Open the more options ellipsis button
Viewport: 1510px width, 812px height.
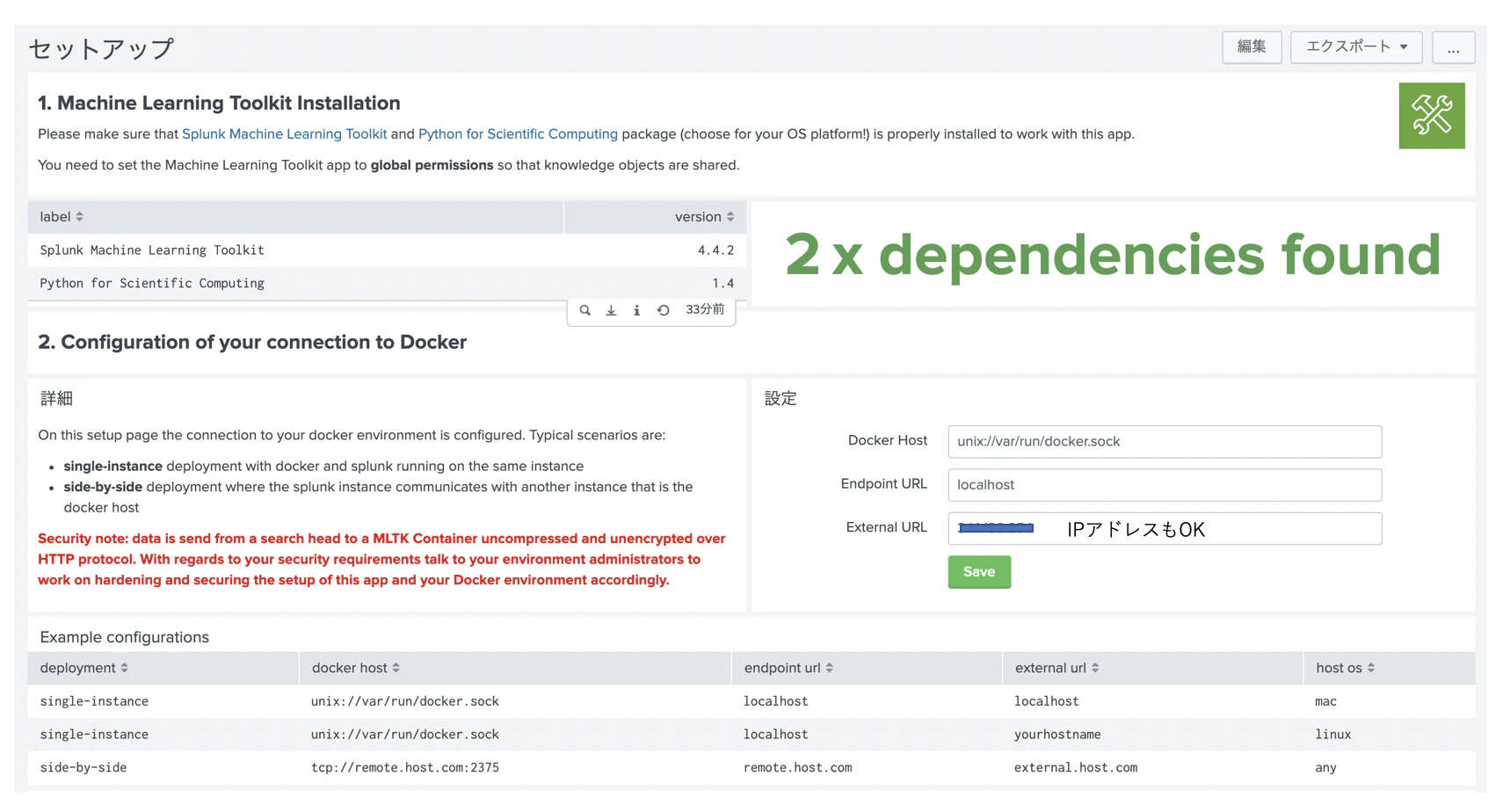pos(1453,47)
